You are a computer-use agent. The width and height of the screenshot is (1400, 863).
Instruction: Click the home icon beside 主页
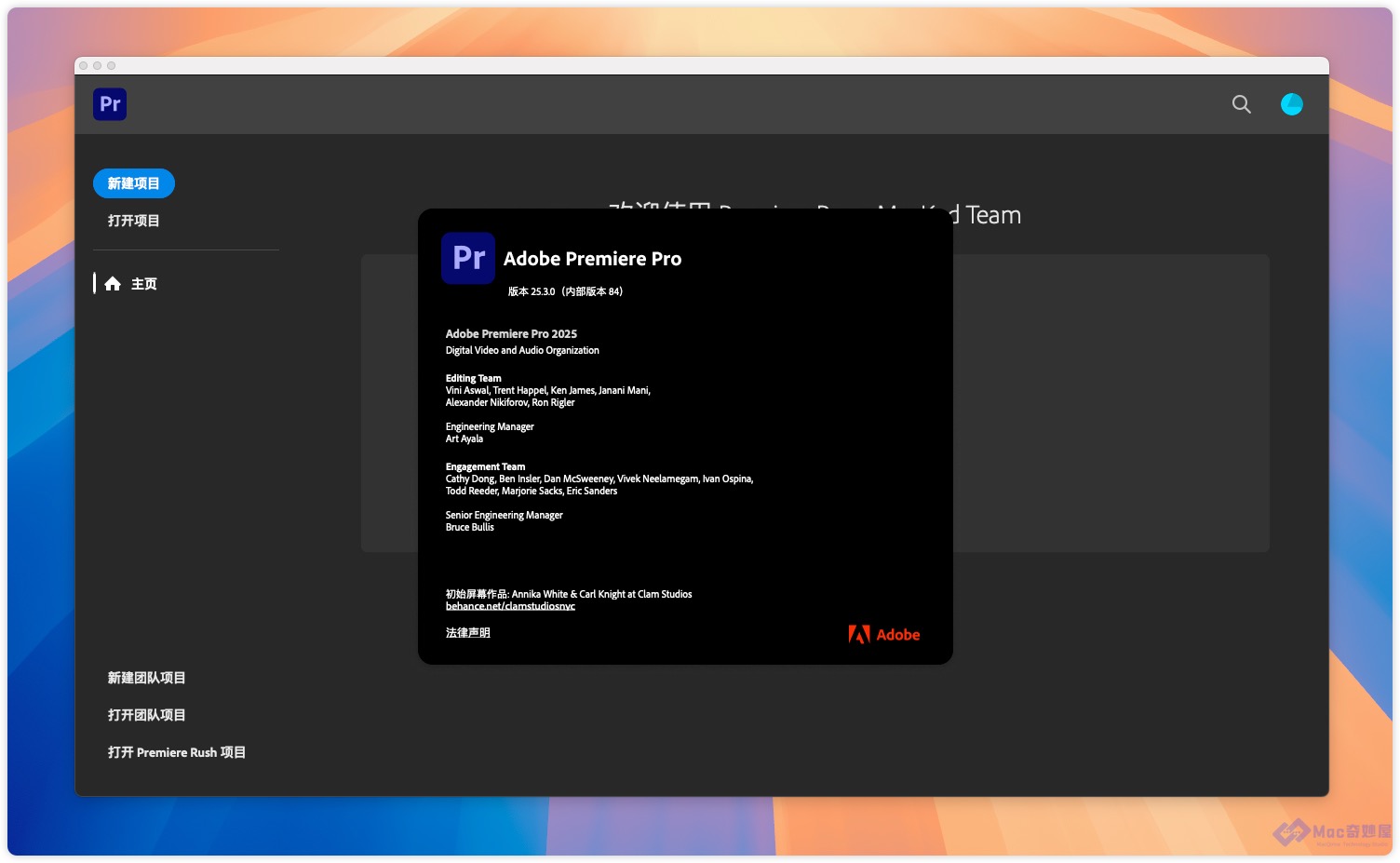coord(113,284)
